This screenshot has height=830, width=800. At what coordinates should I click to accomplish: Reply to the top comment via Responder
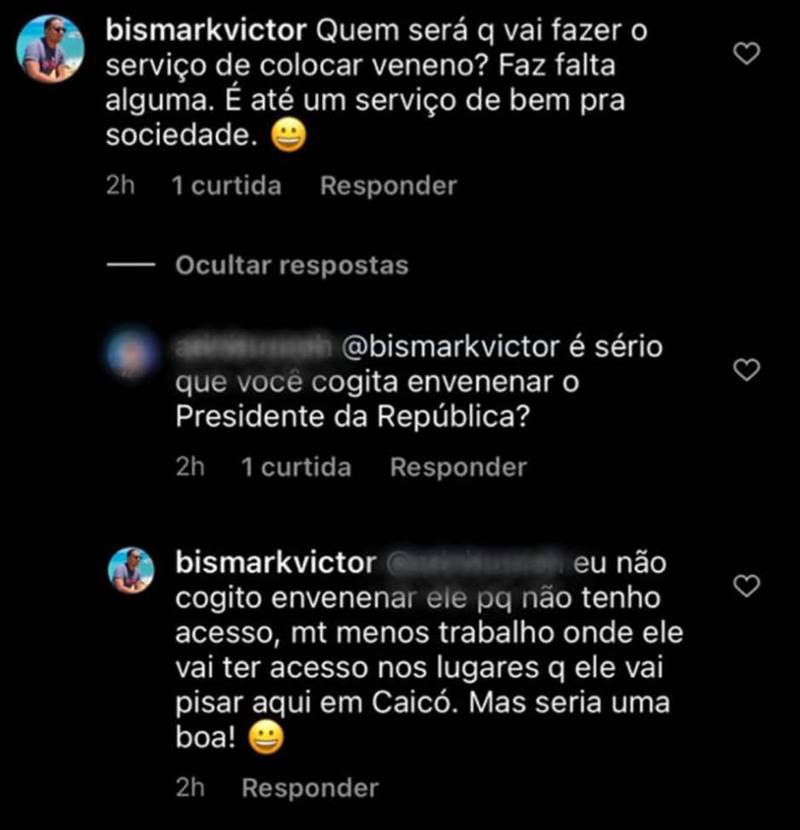coord(388,186)
